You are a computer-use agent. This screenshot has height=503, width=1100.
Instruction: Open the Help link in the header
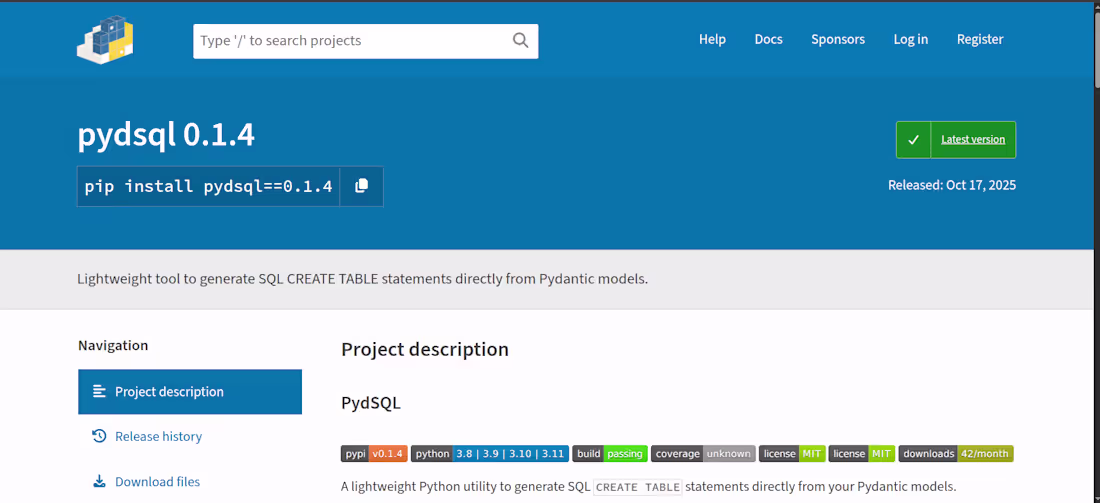tap(712, 39)
